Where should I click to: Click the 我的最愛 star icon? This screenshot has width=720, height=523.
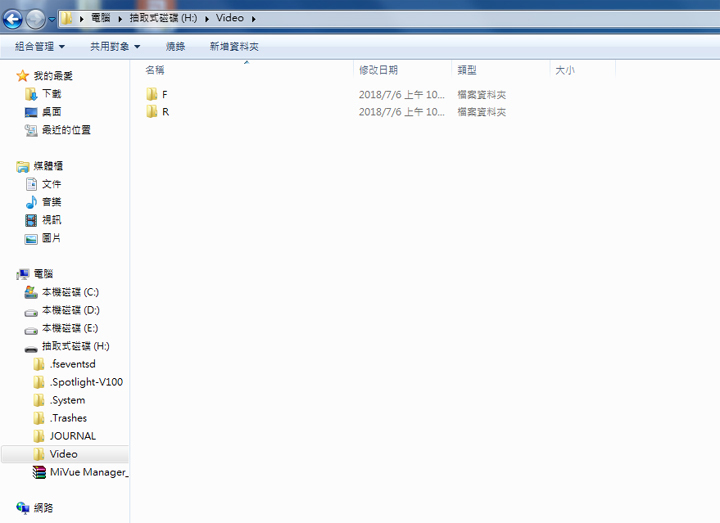(22, 76)
